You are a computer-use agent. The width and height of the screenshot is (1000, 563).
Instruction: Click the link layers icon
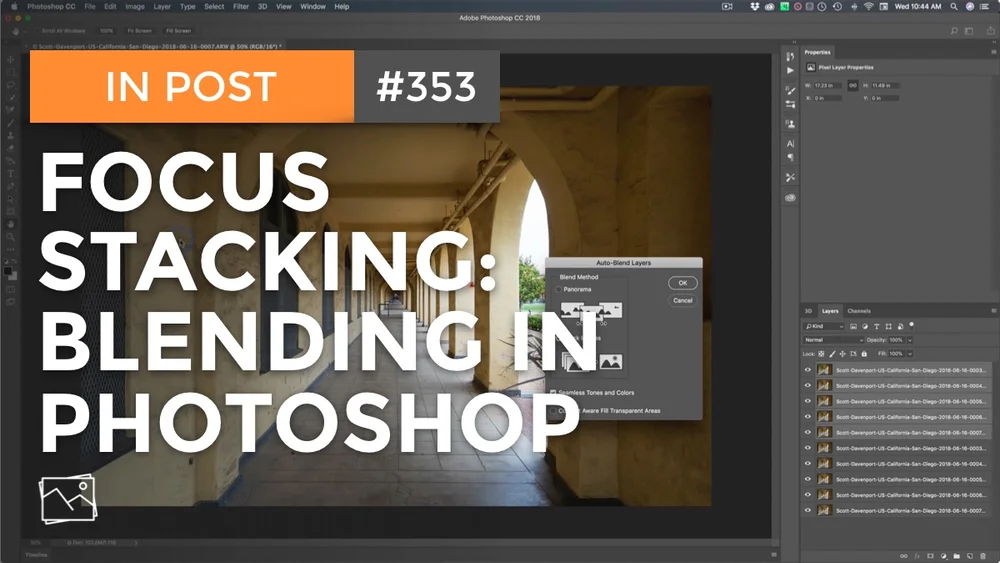tap(904, 556)
